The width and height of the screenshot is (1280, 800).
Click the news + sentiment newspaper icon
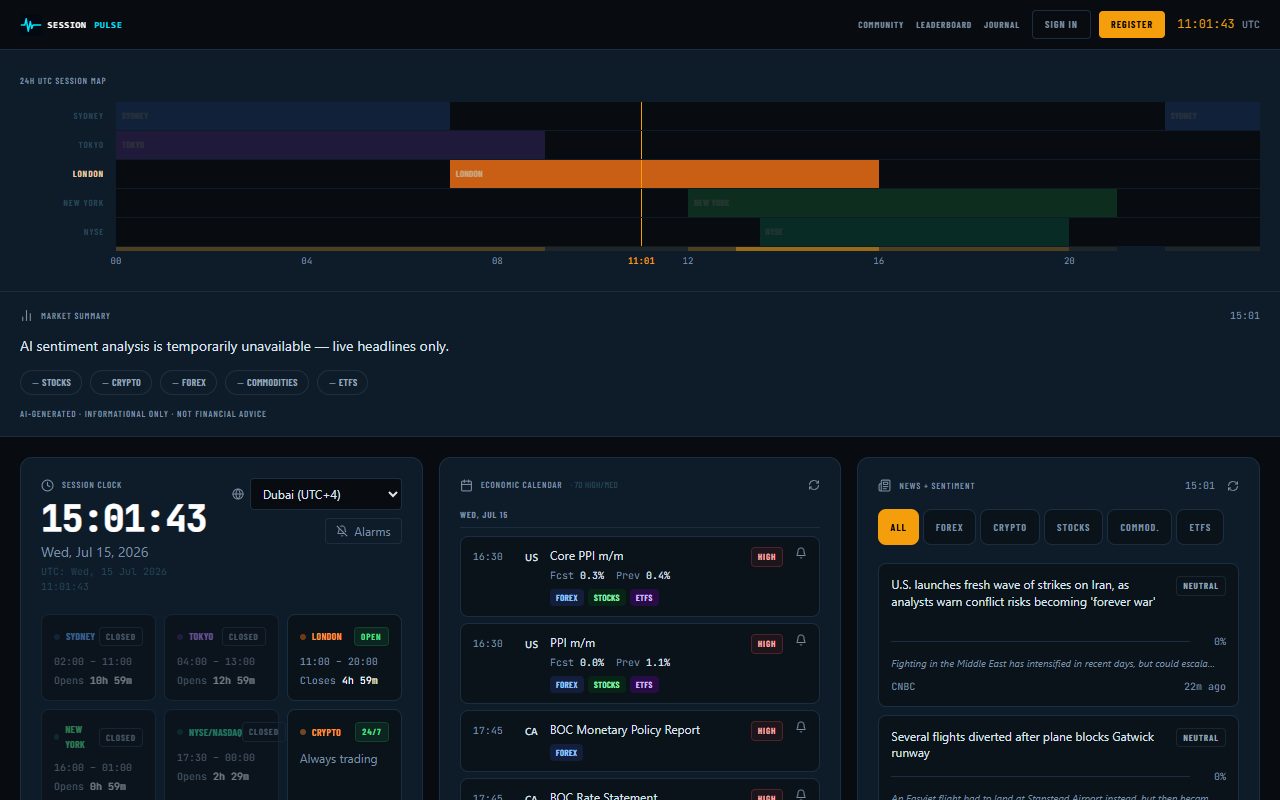click(884, 486)
